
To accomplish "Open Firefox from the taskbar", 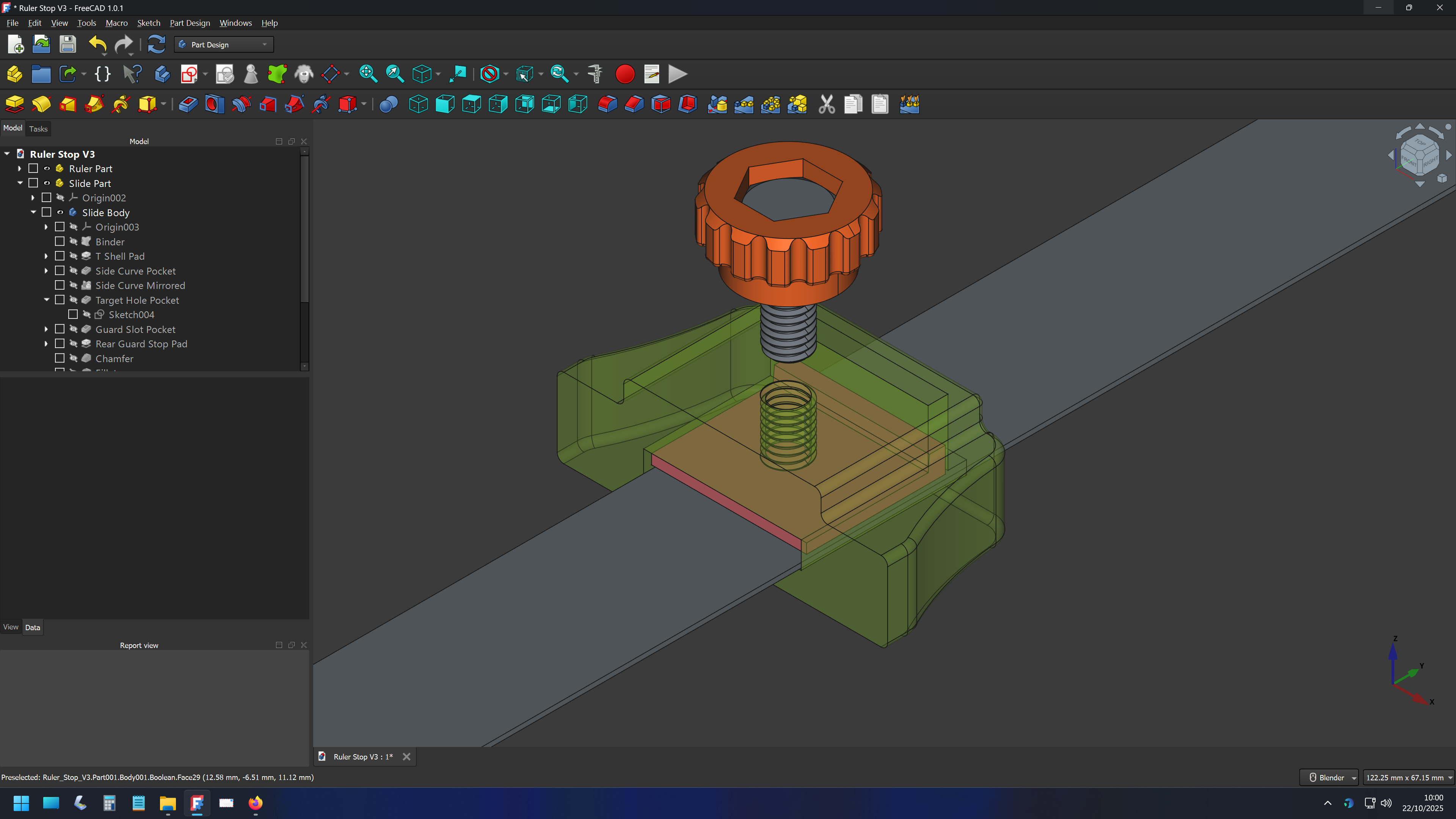I will [256, 803].
